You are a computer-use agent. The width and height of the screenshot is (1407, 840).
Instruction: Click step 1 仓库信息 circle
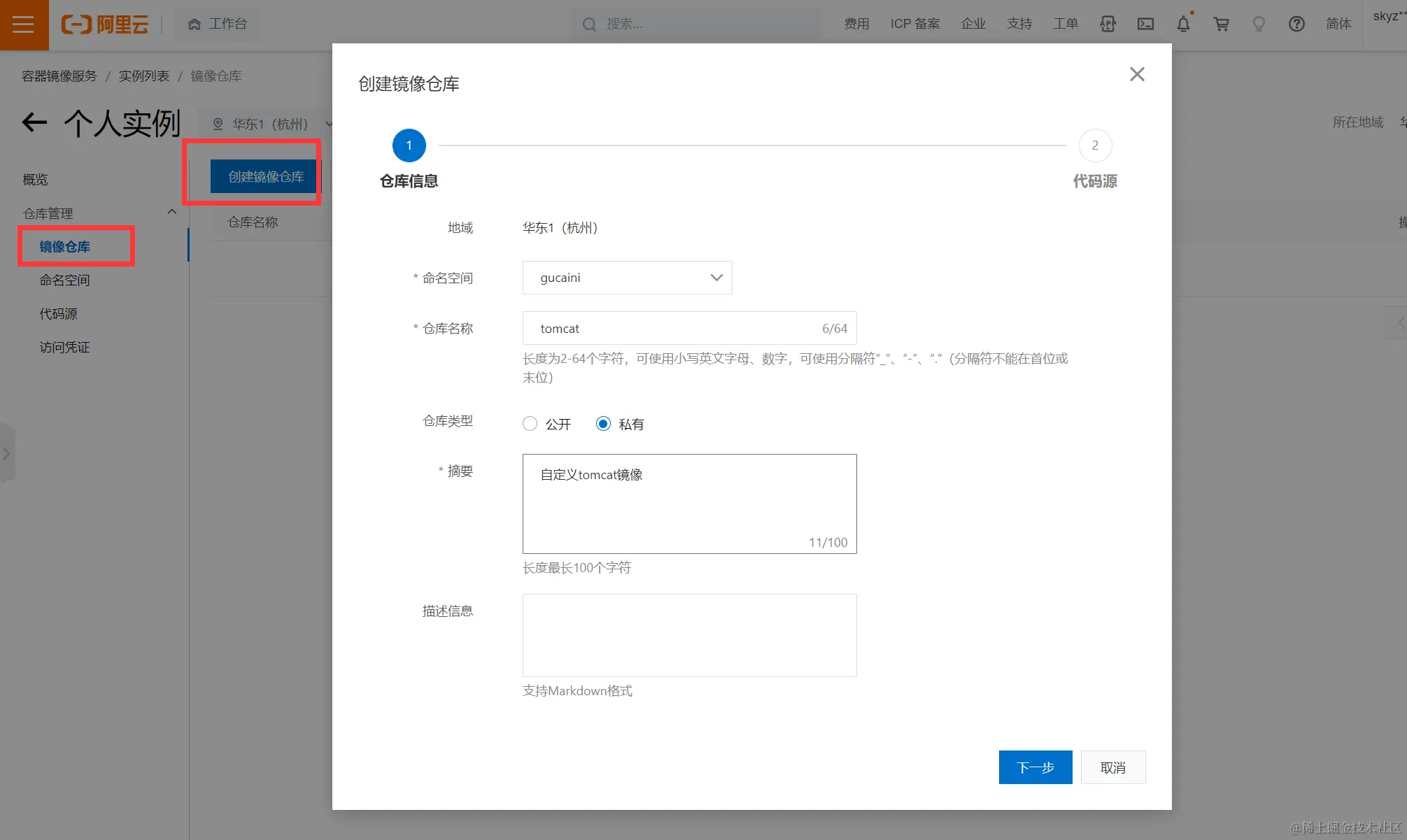pos(409,145)
